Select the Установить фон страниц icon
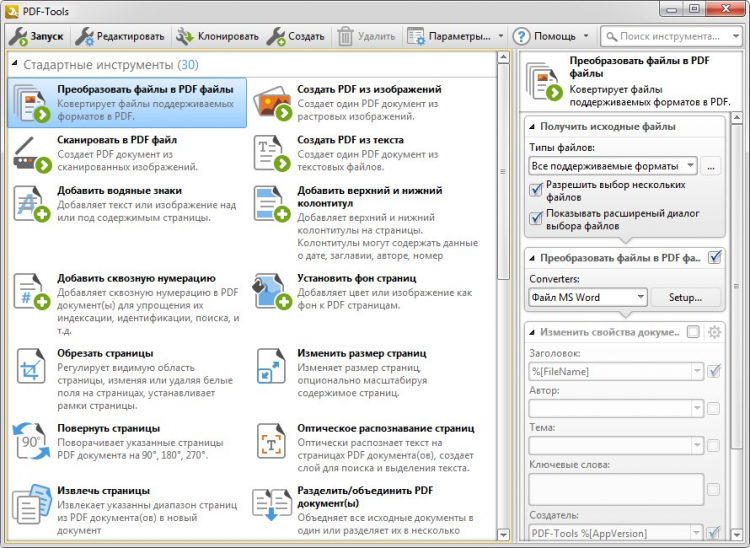Image resolution: width=750 pixels, height=548 pixels. (272, 291)
